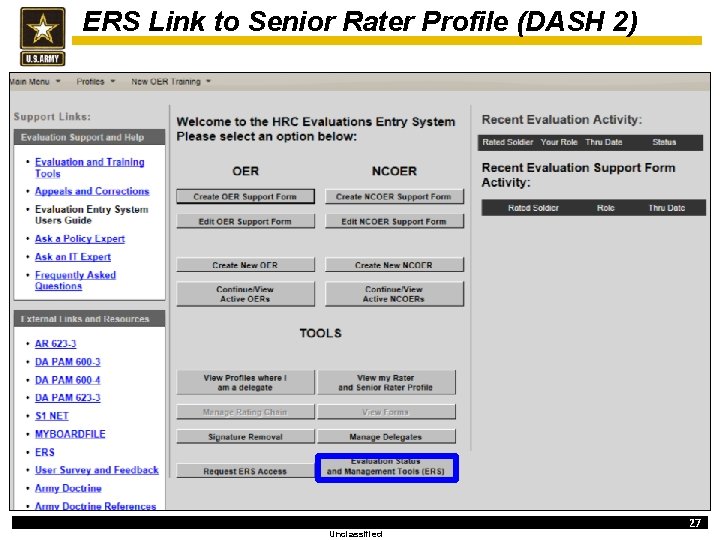Open the ERS external link
720x540 pixels.
click(45, 452)
